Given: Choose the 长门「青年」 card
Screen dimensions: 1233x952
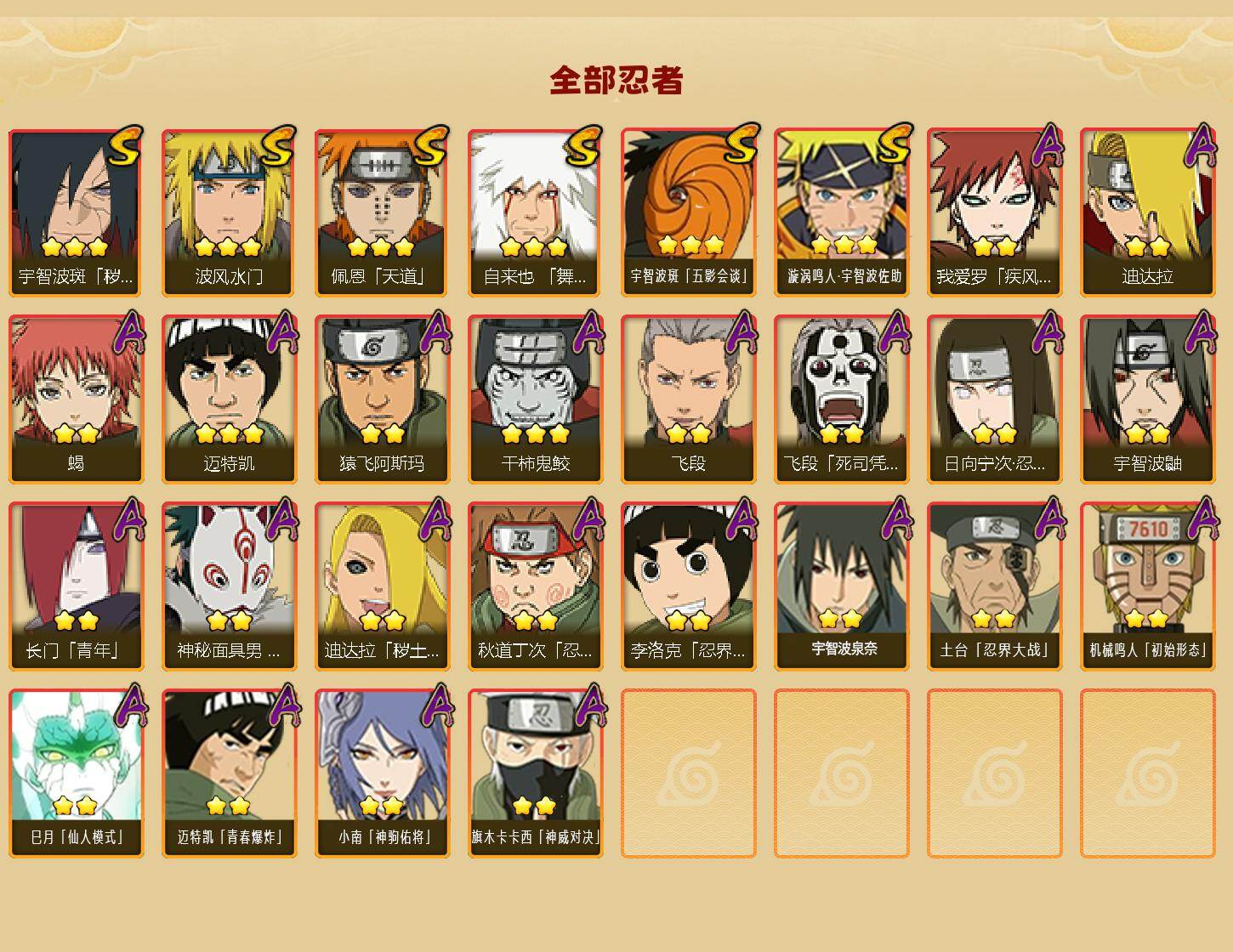Looking at the screenshot, I should click(77, 586).
